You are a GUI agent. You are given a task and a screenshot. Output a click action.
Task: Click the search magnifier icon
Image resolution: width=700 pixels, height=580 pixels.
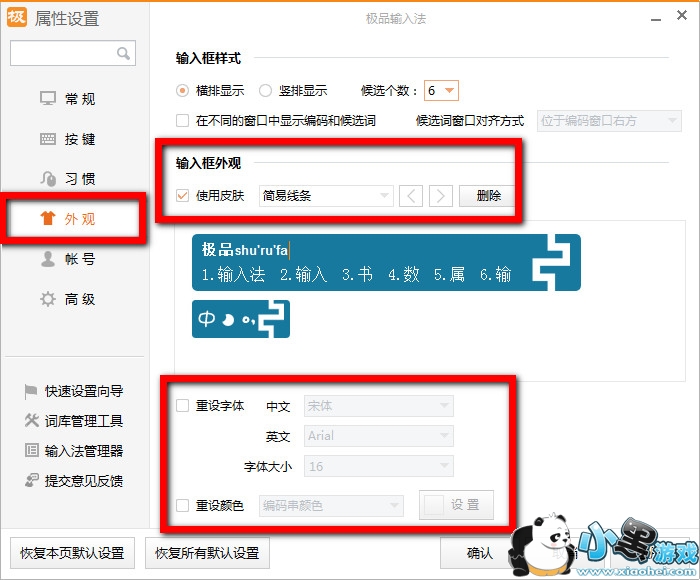pos(123,54)
